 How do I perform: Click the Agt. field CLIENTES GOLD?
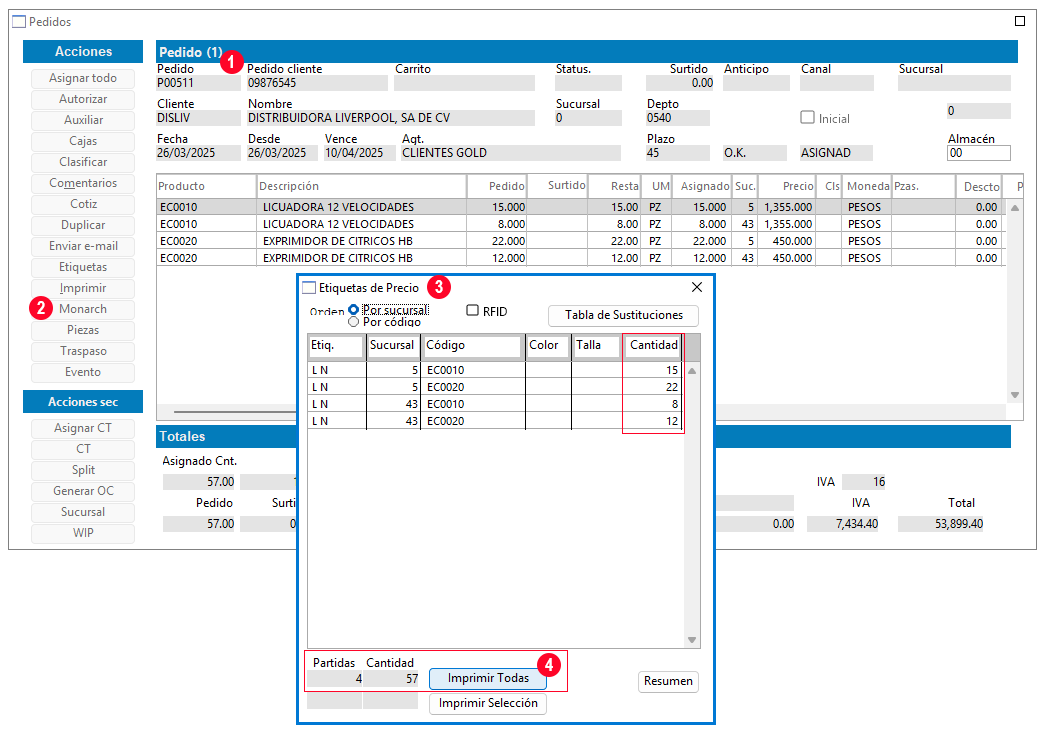510,153
